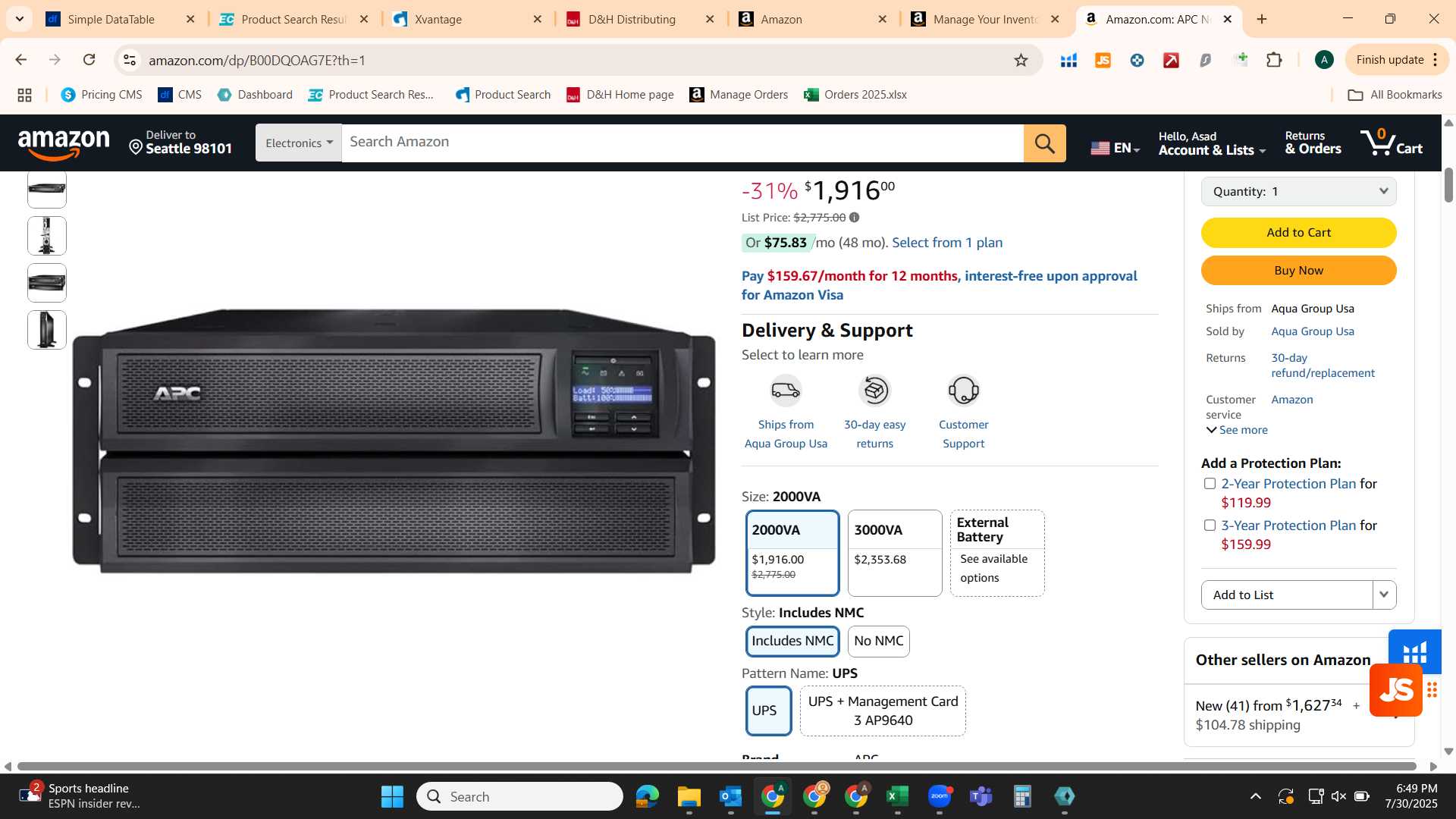The image size is (1456, 819).
Task: Switch to the Xvantage tab
Action: point(468,19)
